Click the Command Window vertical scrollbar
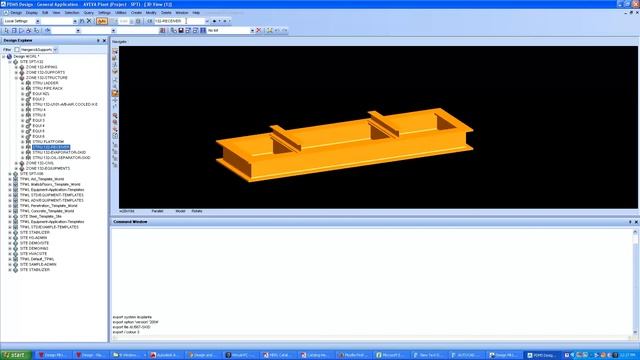The width and height of the screenshot is (640, 360). click(635, 282)
